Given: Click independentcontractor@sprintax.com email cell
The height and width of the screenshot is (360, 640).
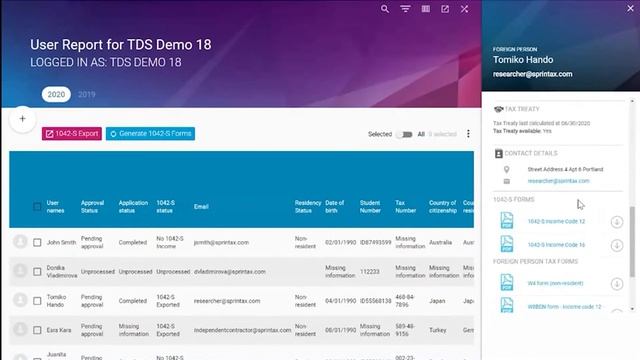Looking at the screenshot, I should [x=242, y=330].
